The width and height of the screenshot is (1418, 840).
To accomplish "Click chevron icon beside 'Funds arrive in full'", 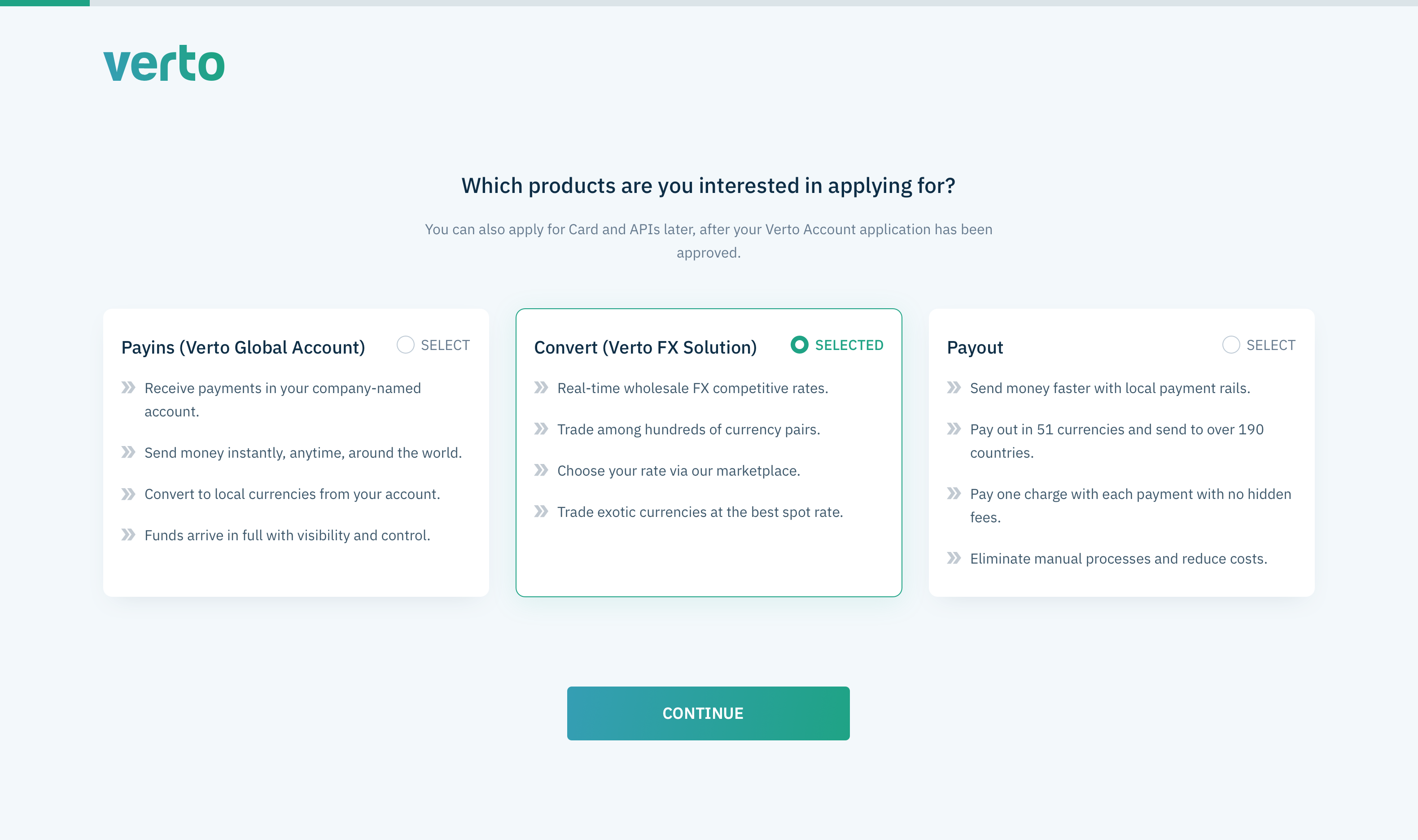I will coord(128,535).
